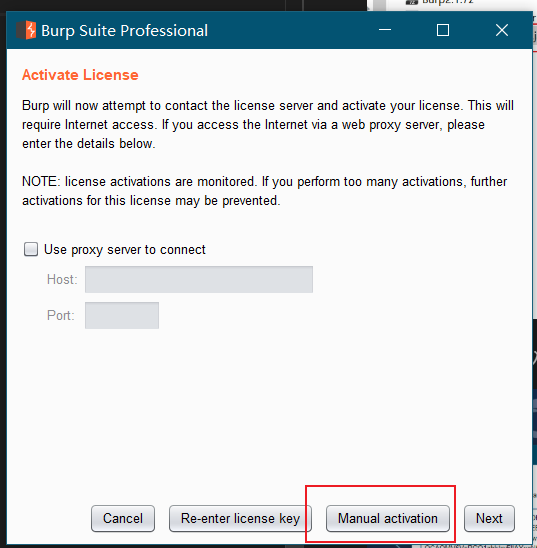537x548 pixels.
Task: Select Manual activation
Action: (x=388, y=518)
